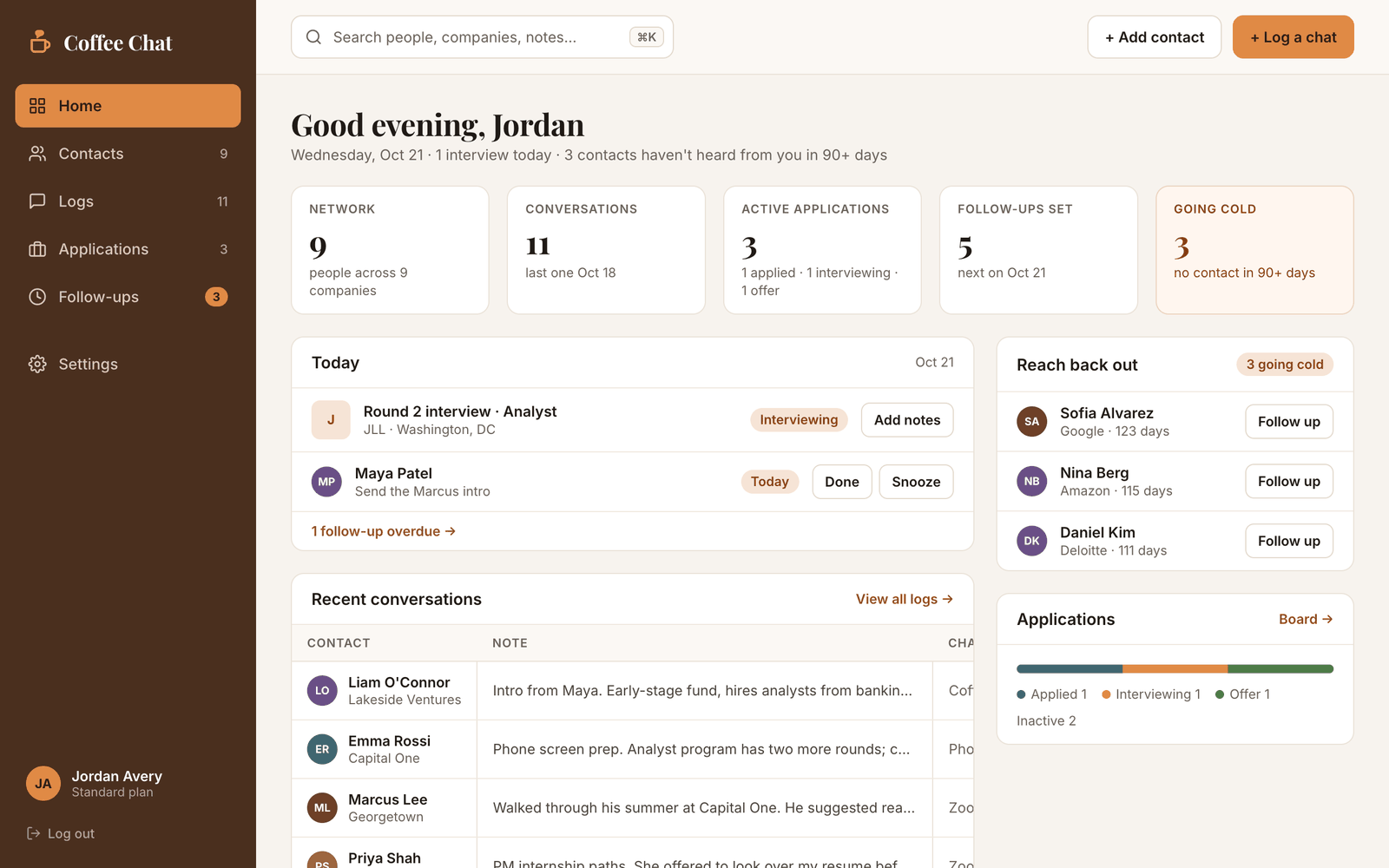Click Maya Patel's MP avatar

[x=326, y=482]
